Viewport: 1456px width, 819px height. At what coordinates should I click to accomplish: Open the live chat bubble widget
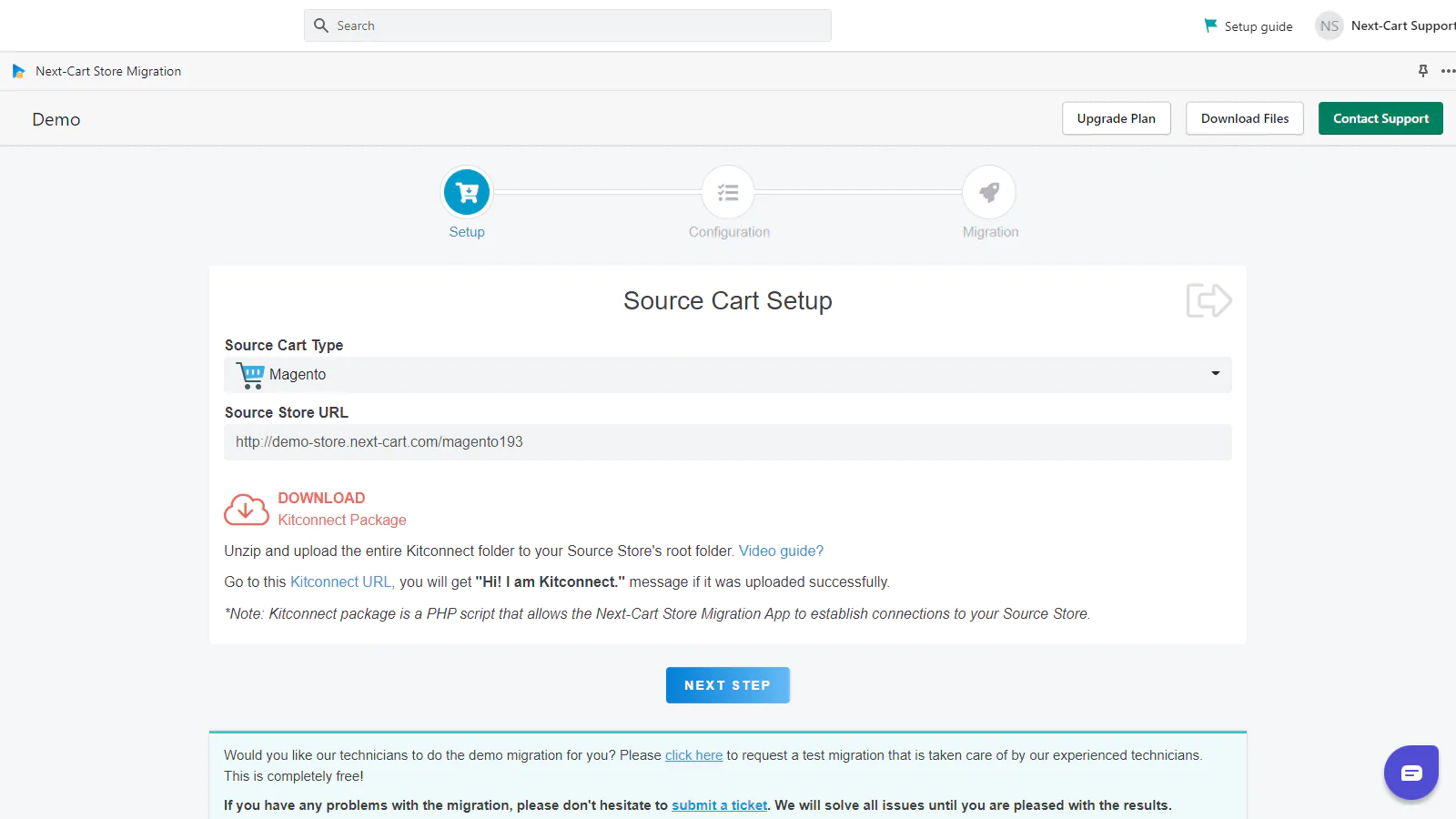pyautogui.click(x=1410, y=773)
